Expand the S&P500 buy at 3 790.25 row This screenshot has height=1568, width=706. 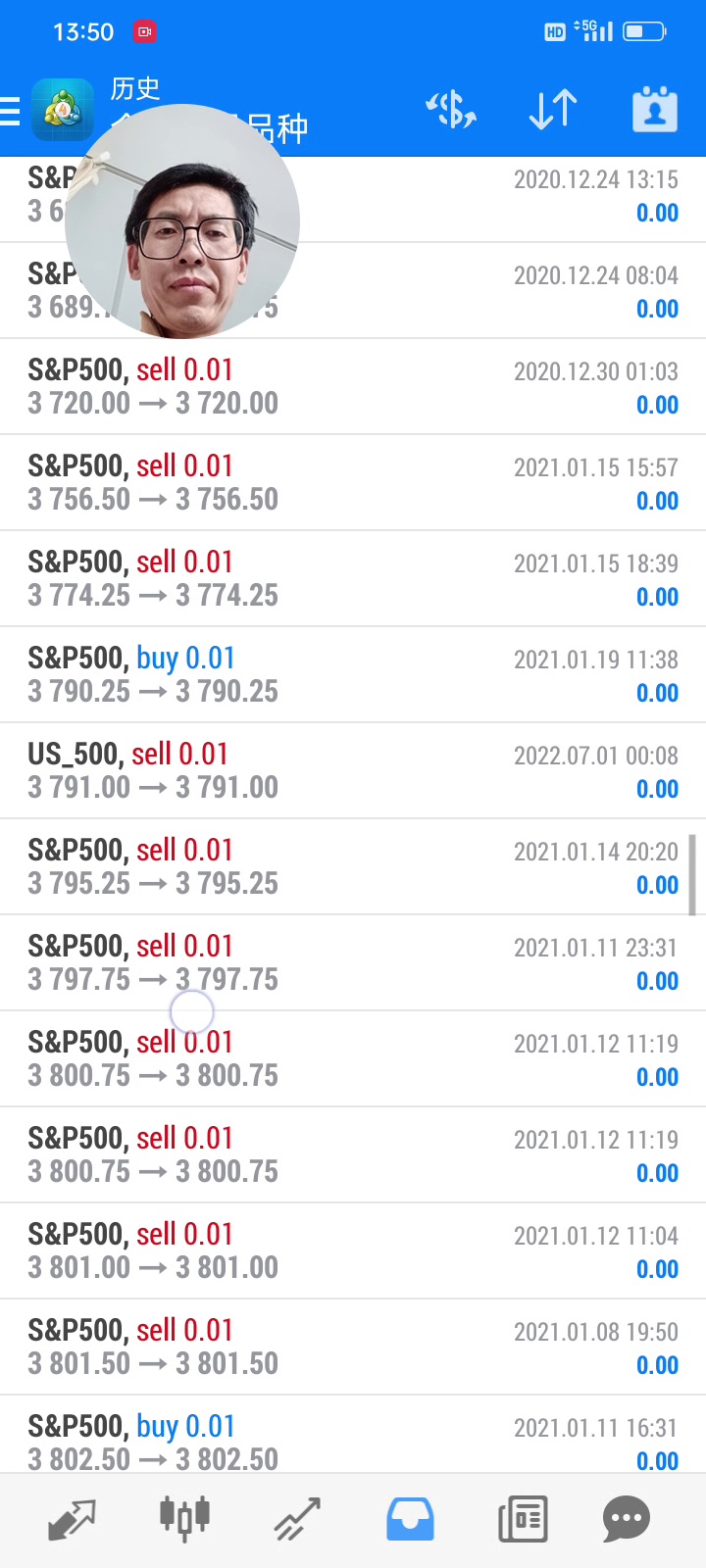pos(353,674)
